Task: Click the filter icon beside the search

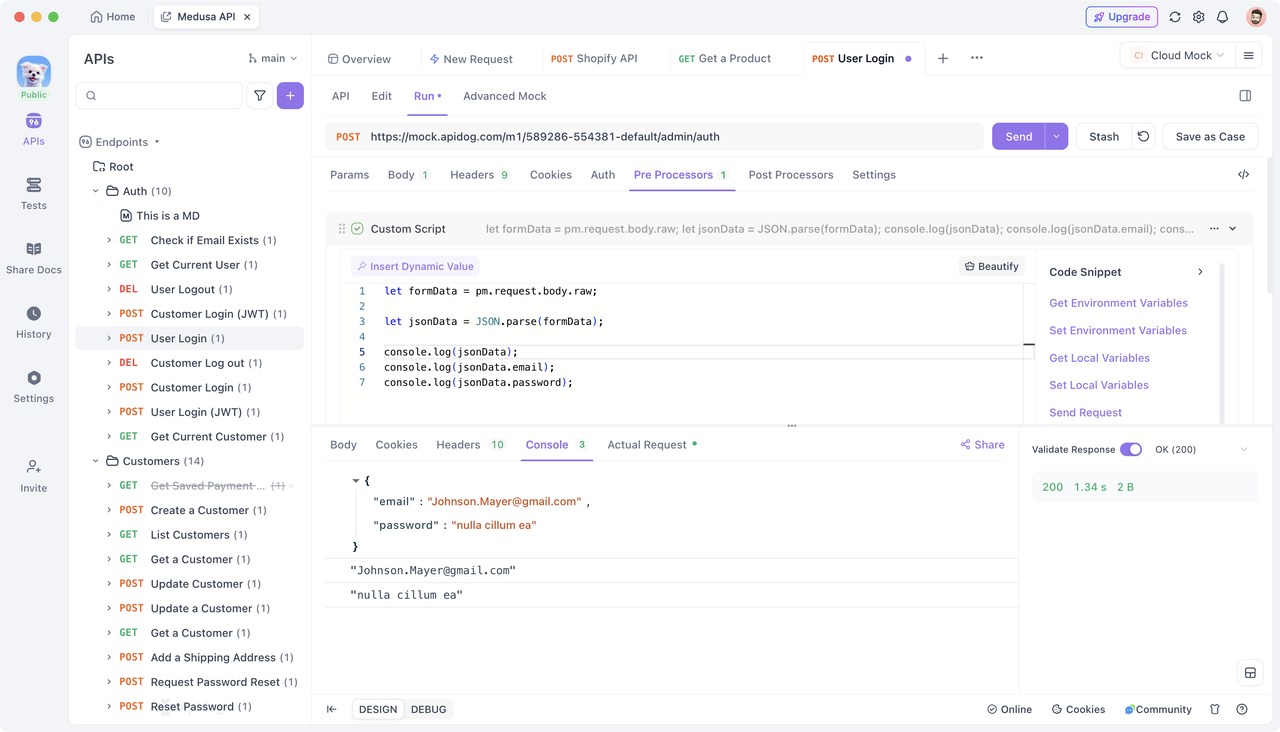Action: [x=260, y=96]
